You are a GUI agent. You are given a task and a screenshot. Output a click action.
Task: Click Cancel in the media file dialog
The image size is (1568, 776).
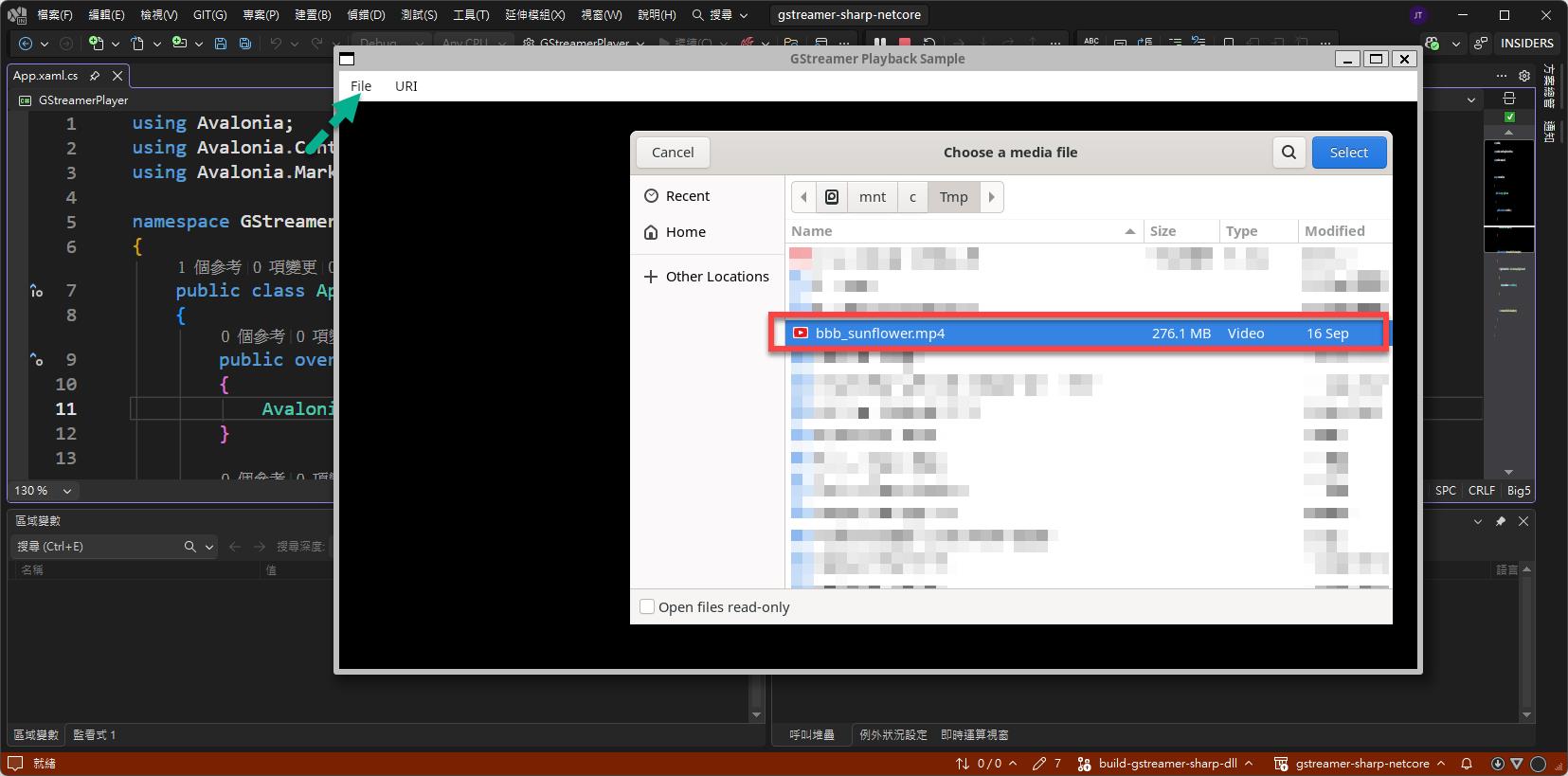(672, 153)
